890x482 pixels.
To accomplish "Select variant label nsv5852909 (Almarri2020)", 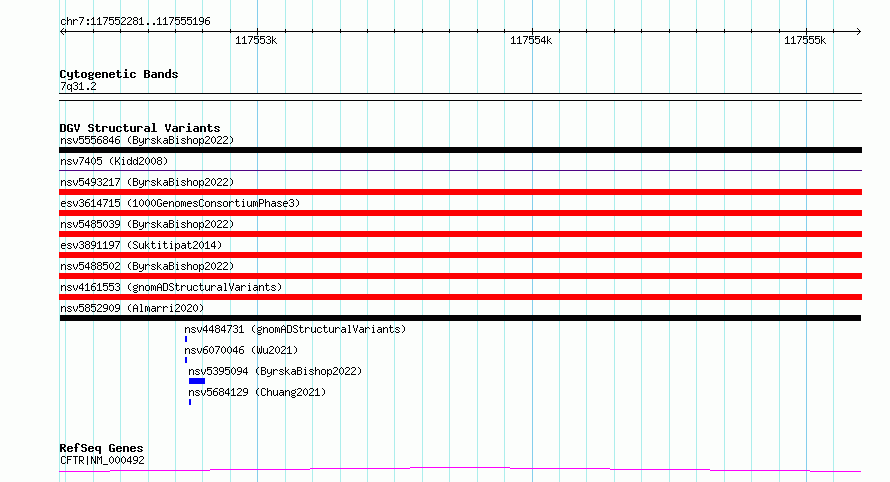I will [x=132, y=309].
